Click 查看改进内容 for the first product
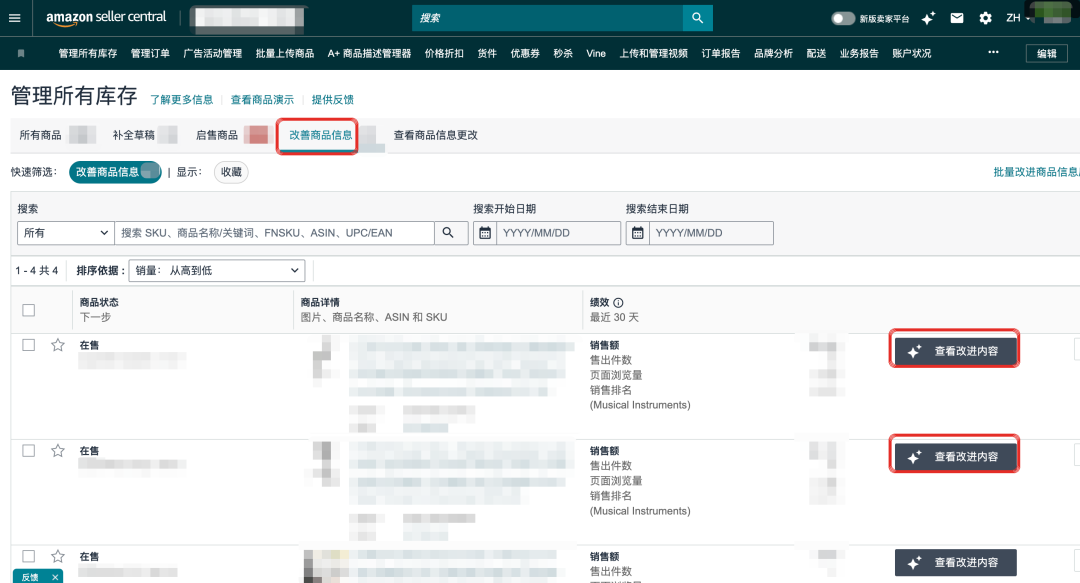Viewport: 1080px width, 583px height. tap(955, 351)
